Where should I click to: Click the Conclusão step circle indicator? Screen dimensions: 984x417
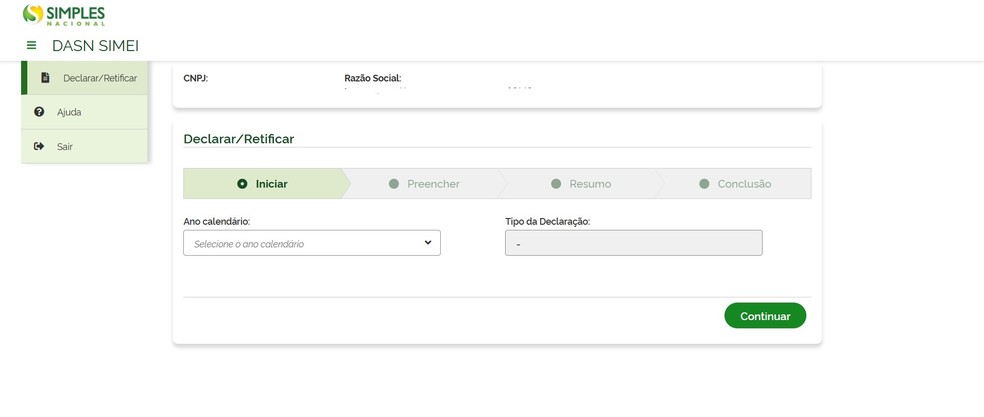pyautogui.click(x=704, y=184)
